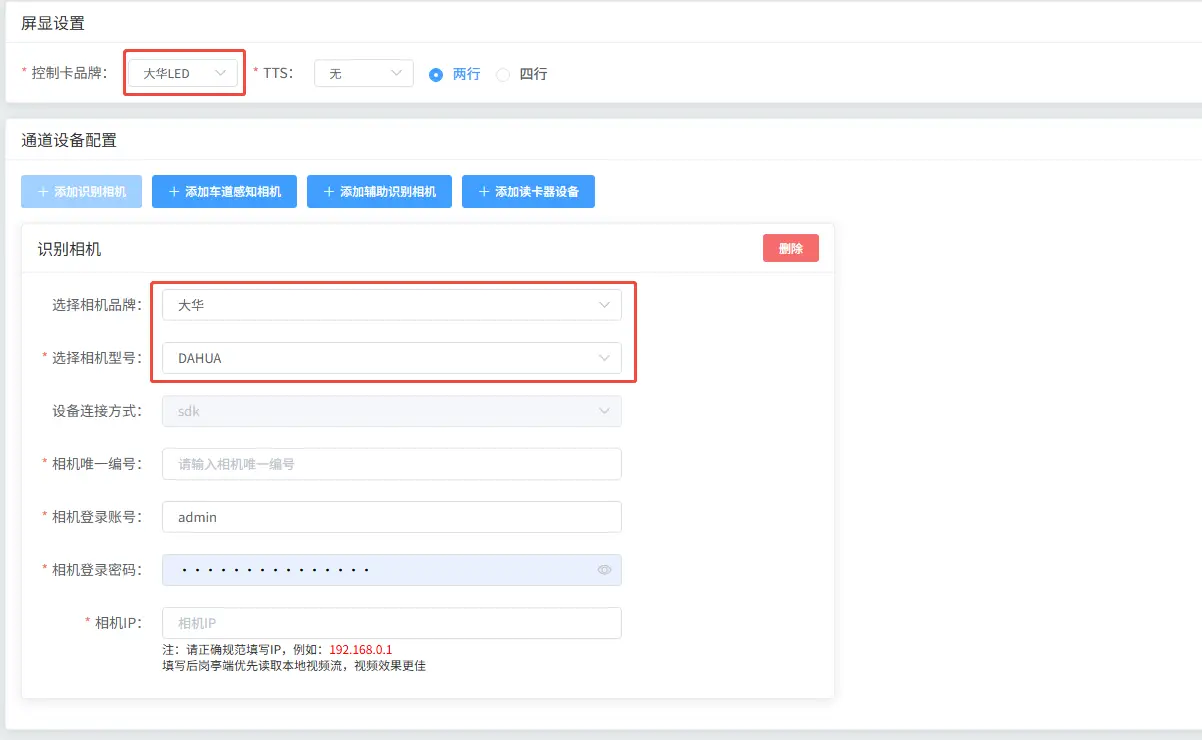Click the disabled 设备连接方式 sdk dropdown
This screenshot has height=740, width=1202.
(x=391, y=411)
